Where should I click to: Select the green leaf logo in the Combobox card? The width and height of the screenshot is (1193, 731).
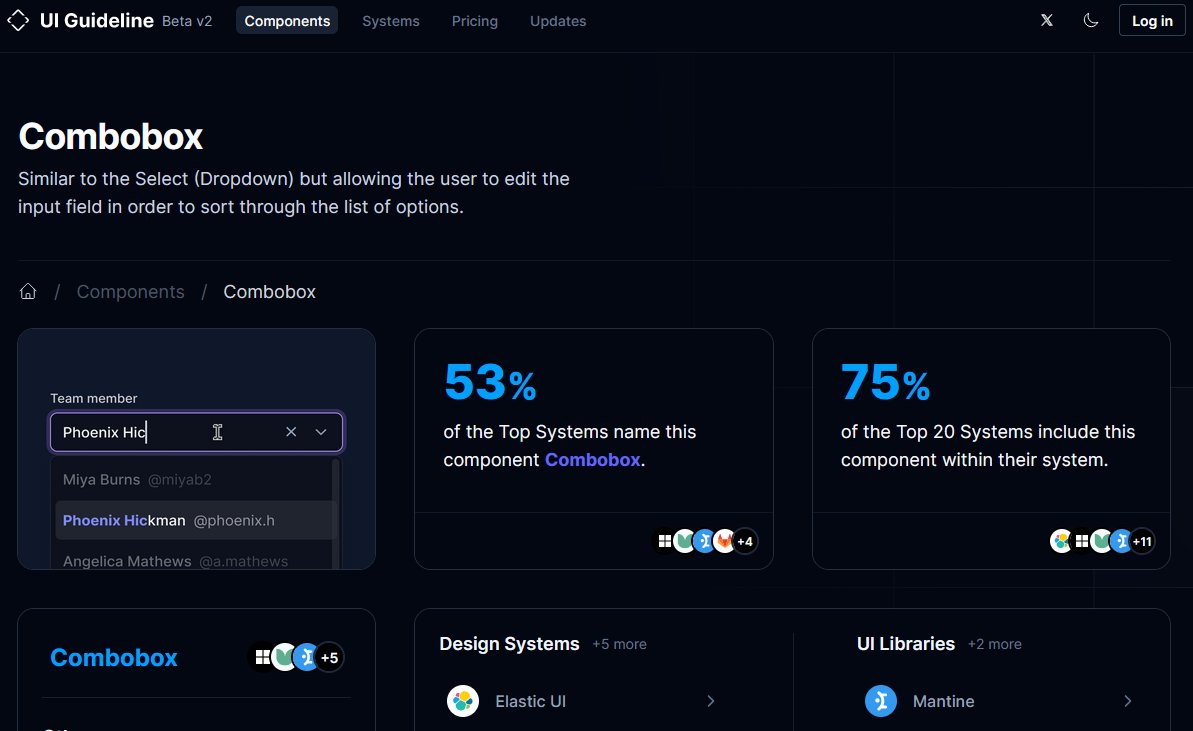coord(285,657)
